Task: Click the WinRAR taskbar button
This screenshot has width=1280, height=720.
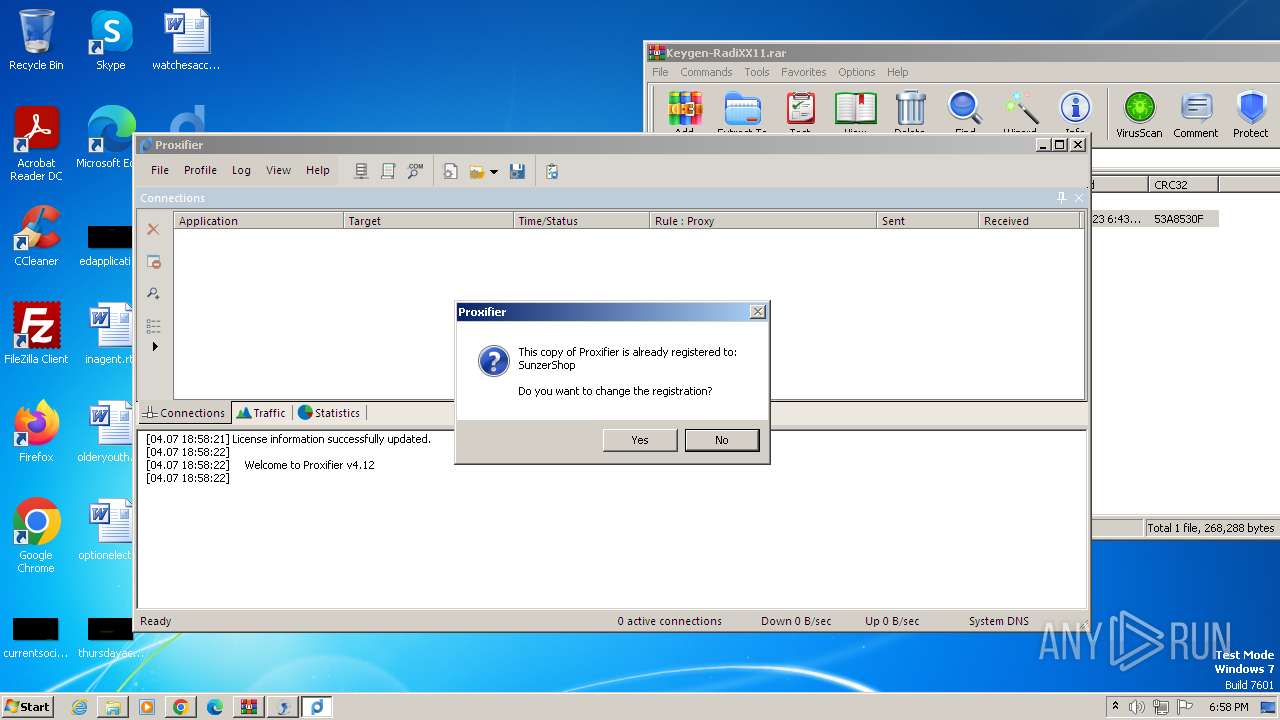Action: tap(249, 707)
